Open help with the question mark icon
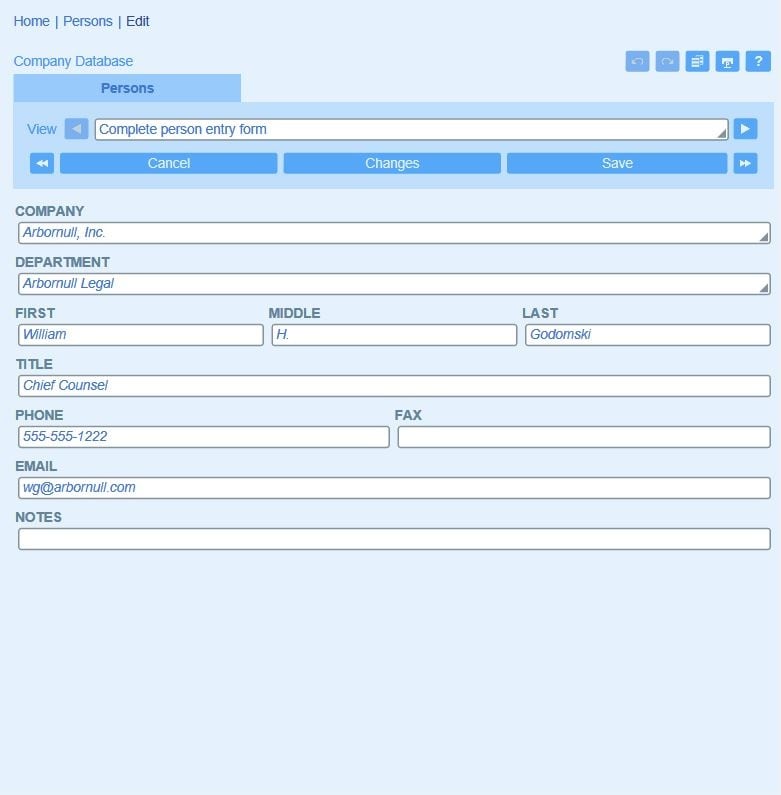The image size is (781, 795). tap(758, 61)
